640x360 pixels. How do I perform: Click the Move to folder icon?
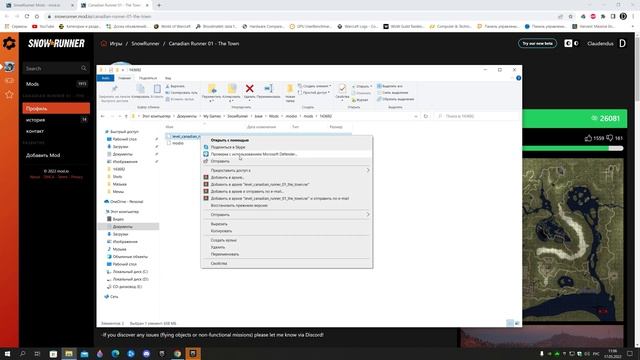coord(212,89)
